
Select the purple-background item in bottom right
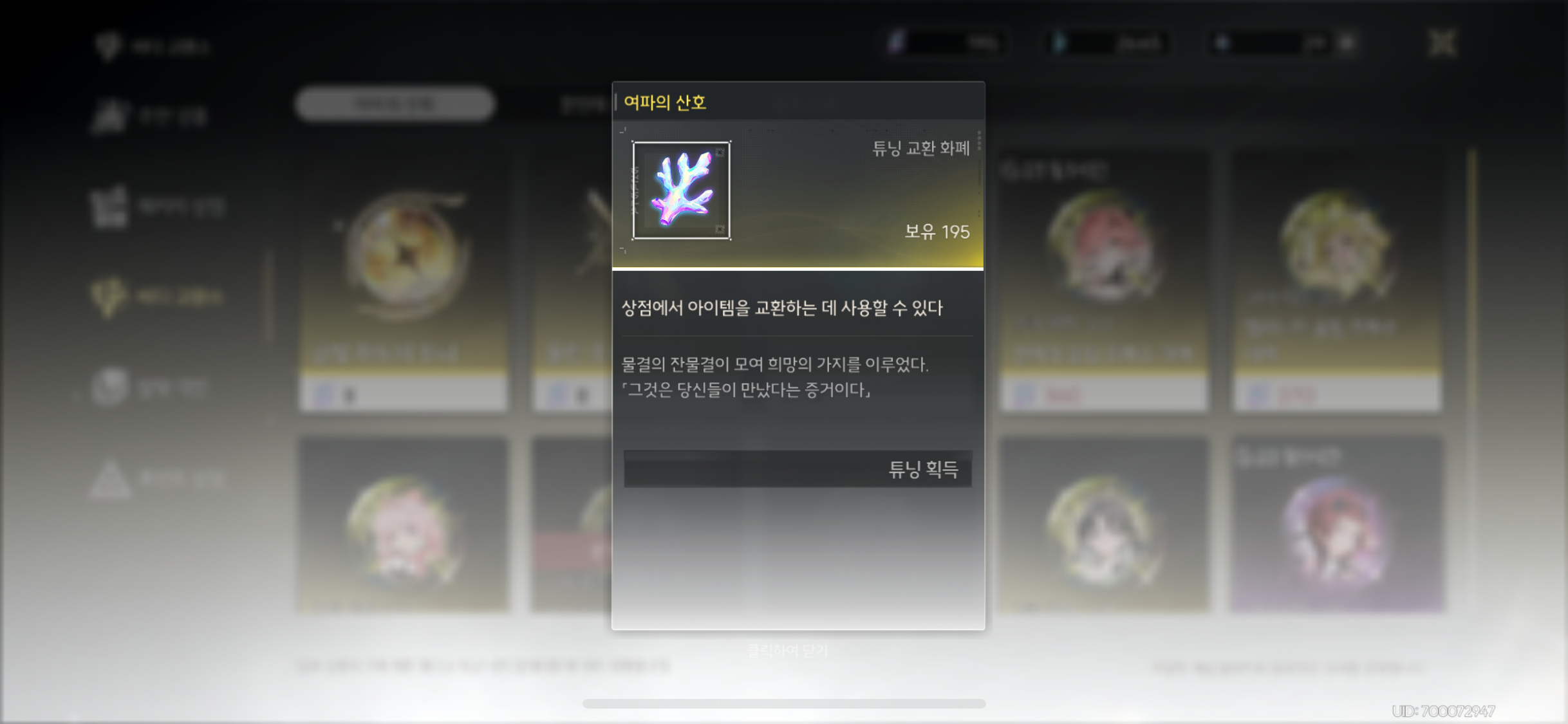click(x=1338, y=524)
